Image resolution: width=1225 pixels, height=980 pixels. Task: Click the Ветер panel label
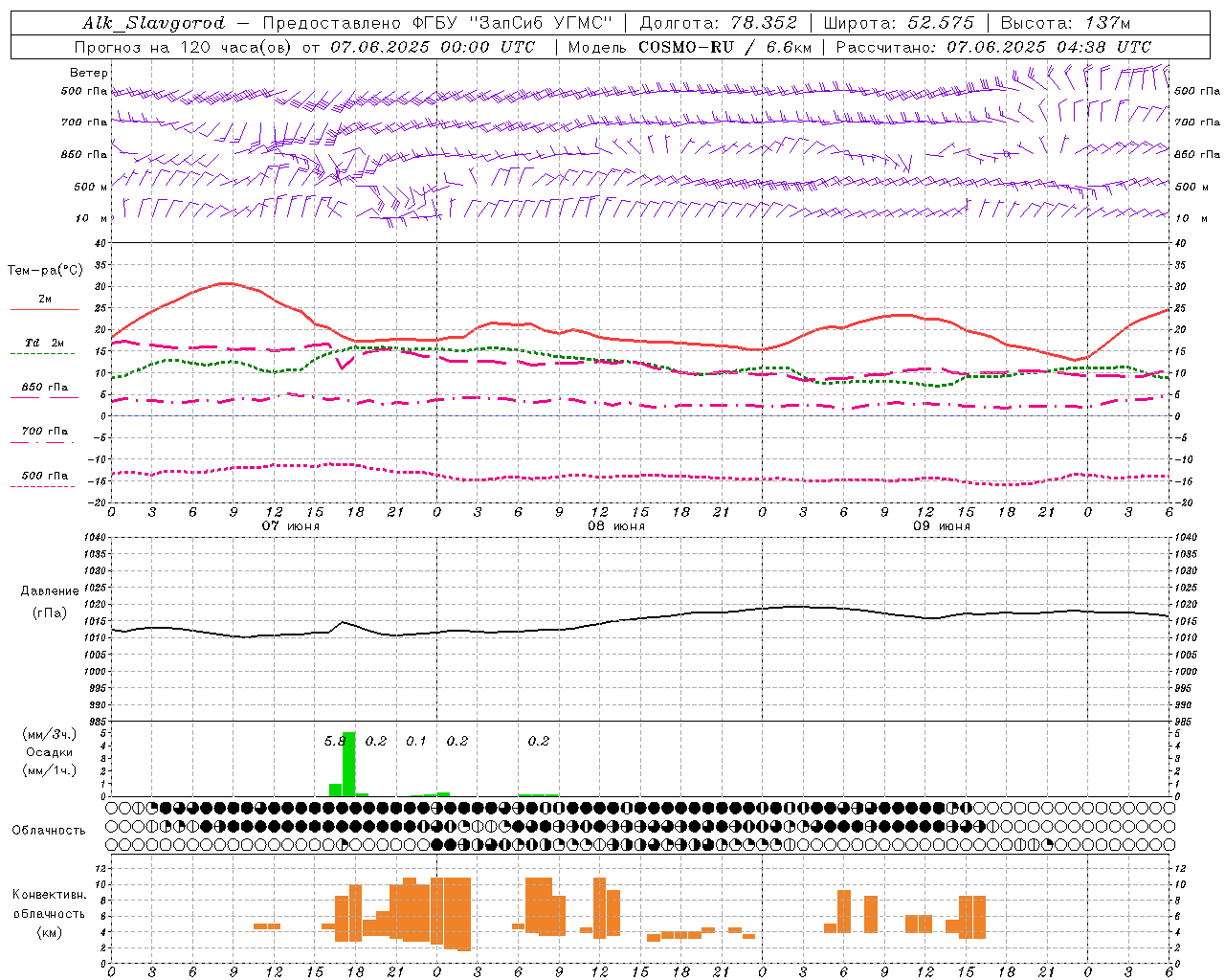tap(89, 73)
